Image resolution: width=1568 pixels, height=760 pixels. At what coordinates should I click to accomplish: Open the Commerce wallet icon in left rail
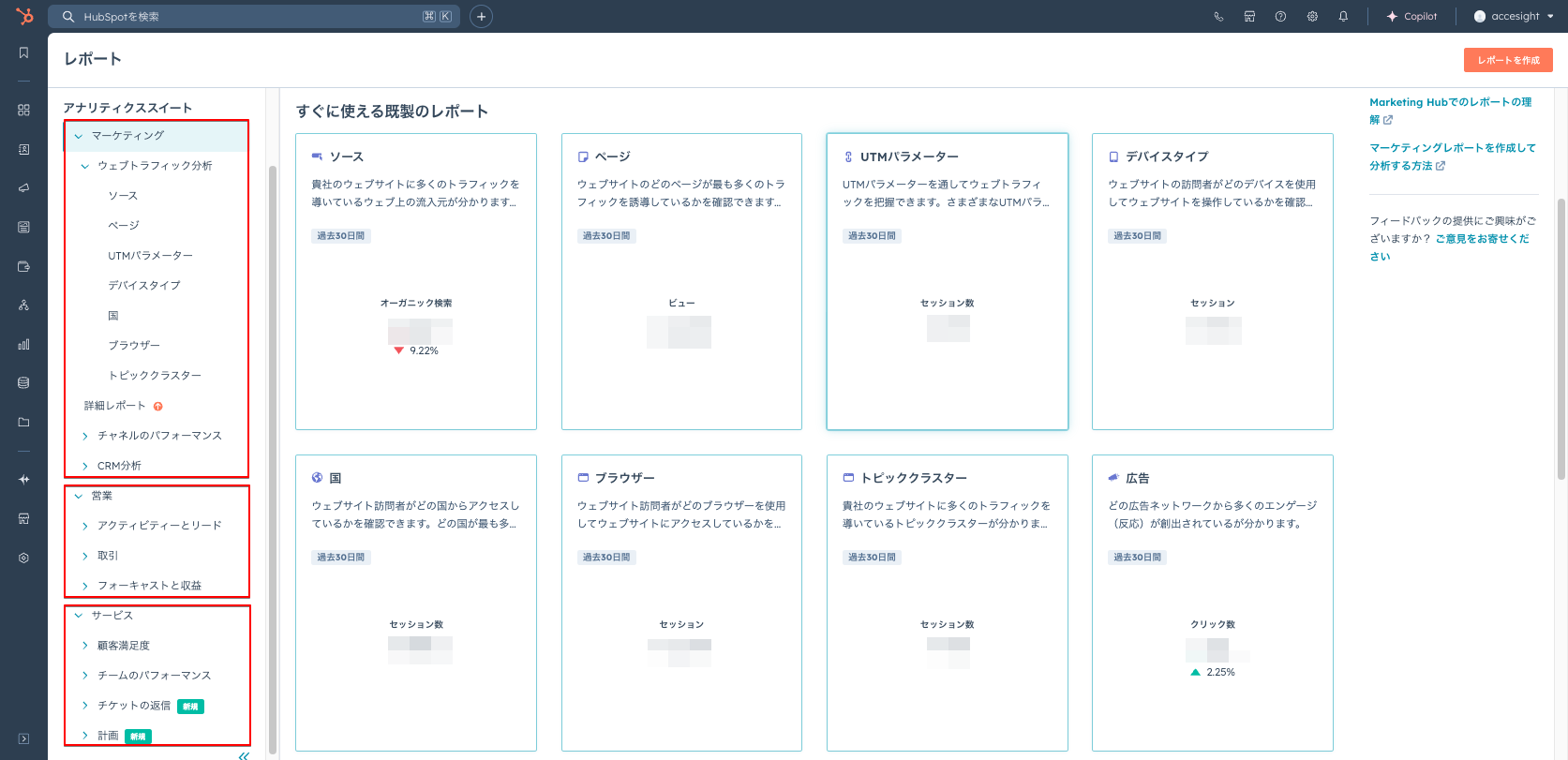[x=23, y=266]
